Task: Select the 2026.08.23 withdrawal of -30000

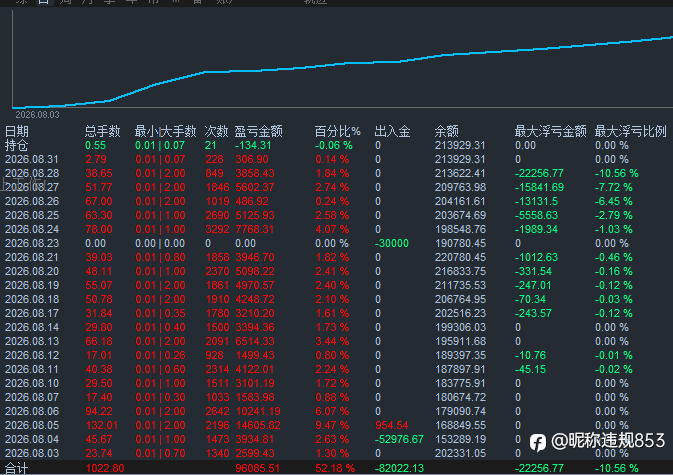Action: tap(392, 243)
